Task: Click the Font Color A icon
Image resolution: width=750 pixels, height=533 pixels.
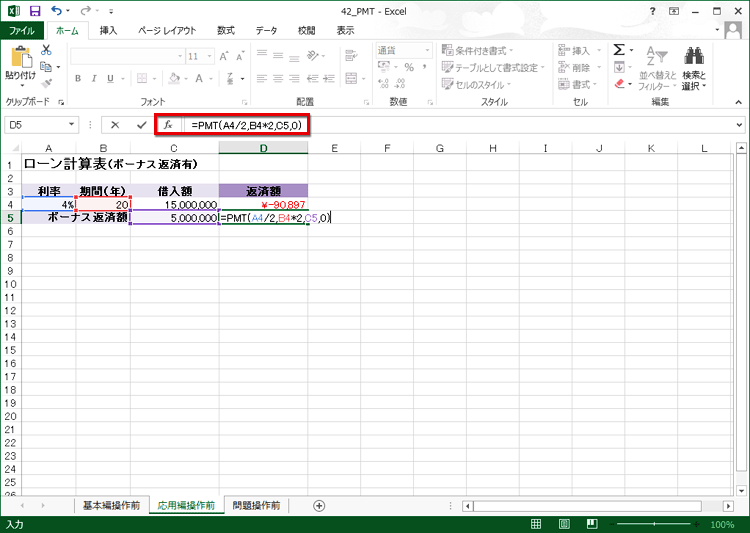Action: (199, 78)
